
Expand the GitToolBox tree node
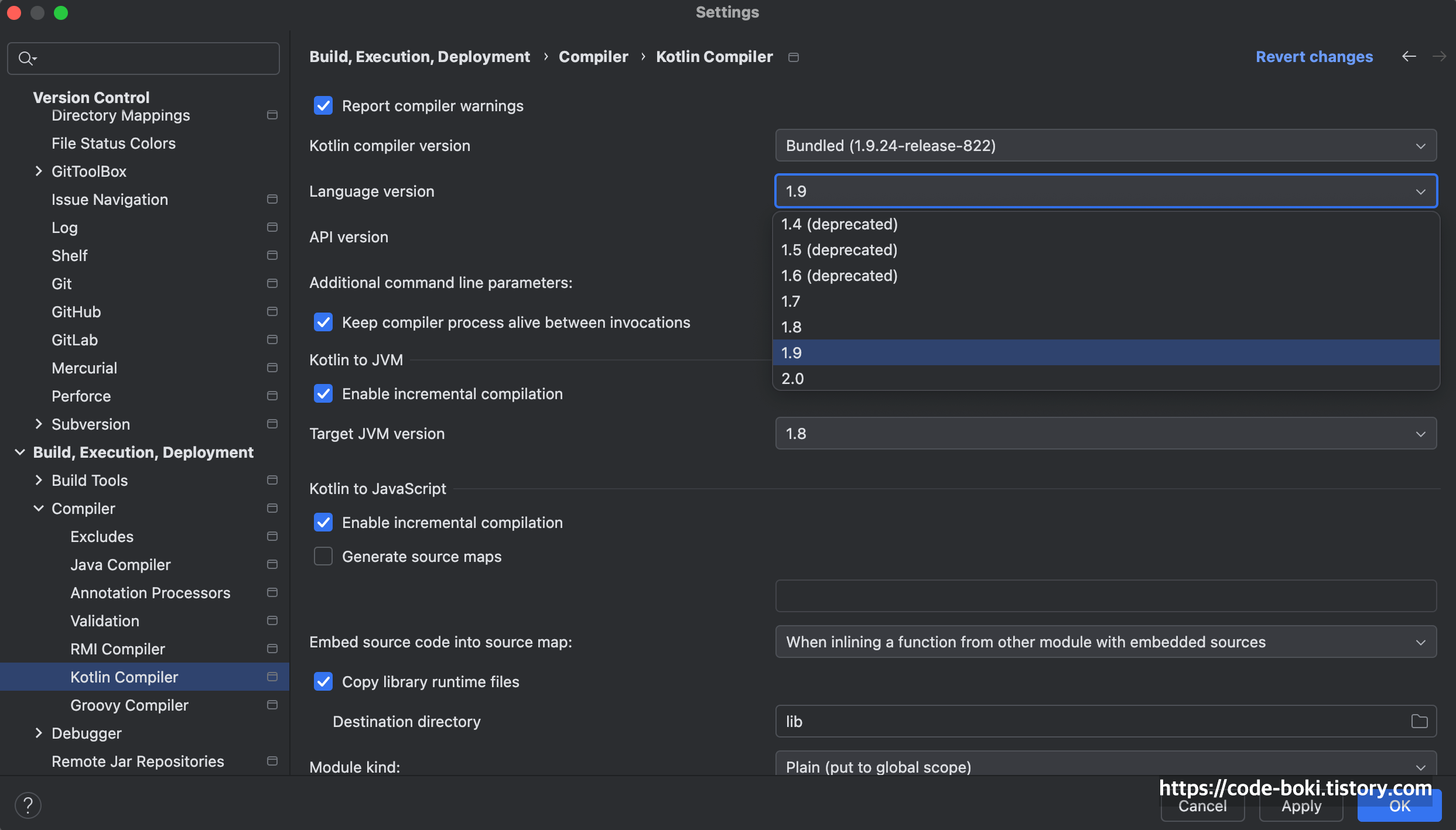click(x=39, y=171)
